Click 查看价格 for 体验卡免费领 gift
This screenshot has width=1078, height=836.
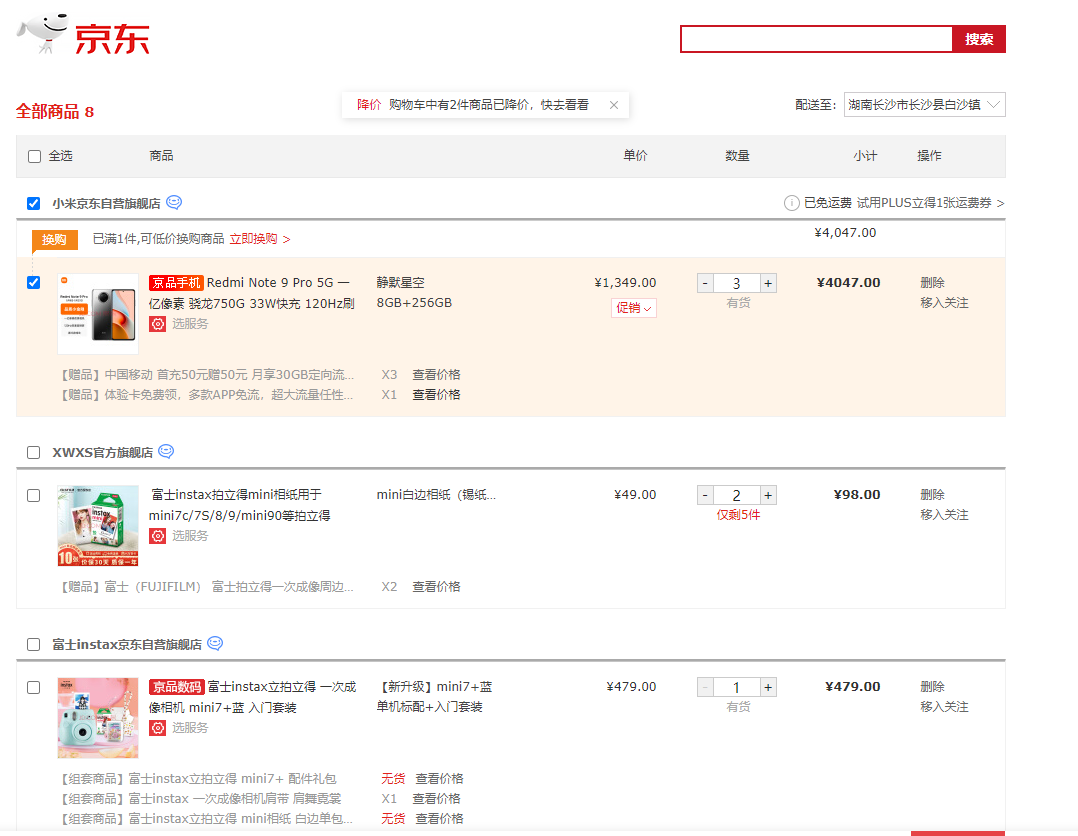(436, 395)
